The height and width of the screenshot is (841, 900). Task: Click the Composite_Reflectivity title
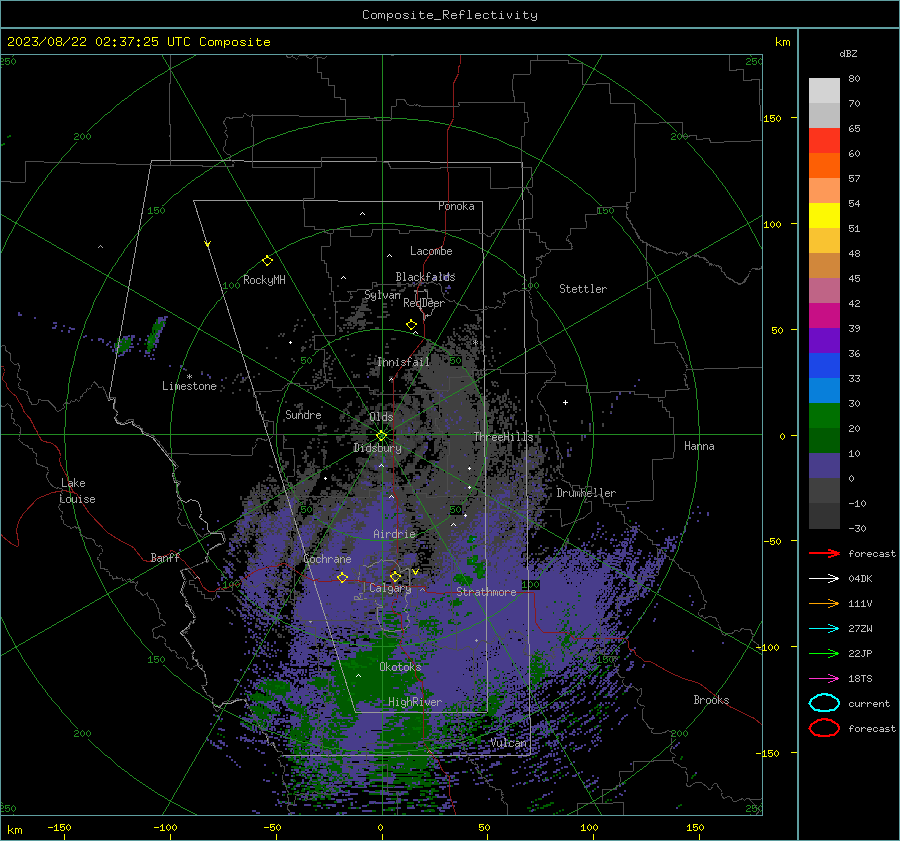click(x=449, y=15)
